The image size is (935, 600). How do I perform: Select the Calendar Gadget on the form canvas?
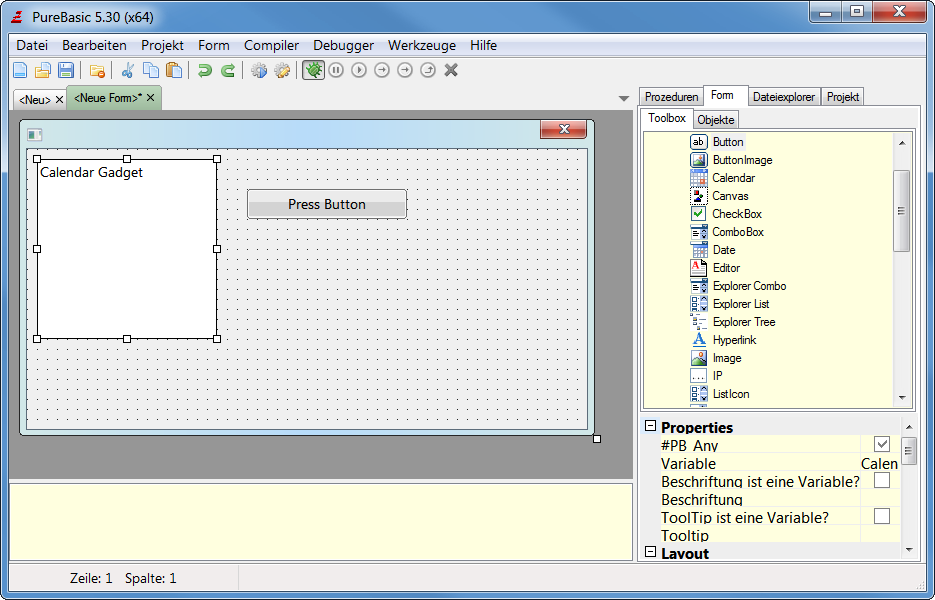(x=127, y=249)
